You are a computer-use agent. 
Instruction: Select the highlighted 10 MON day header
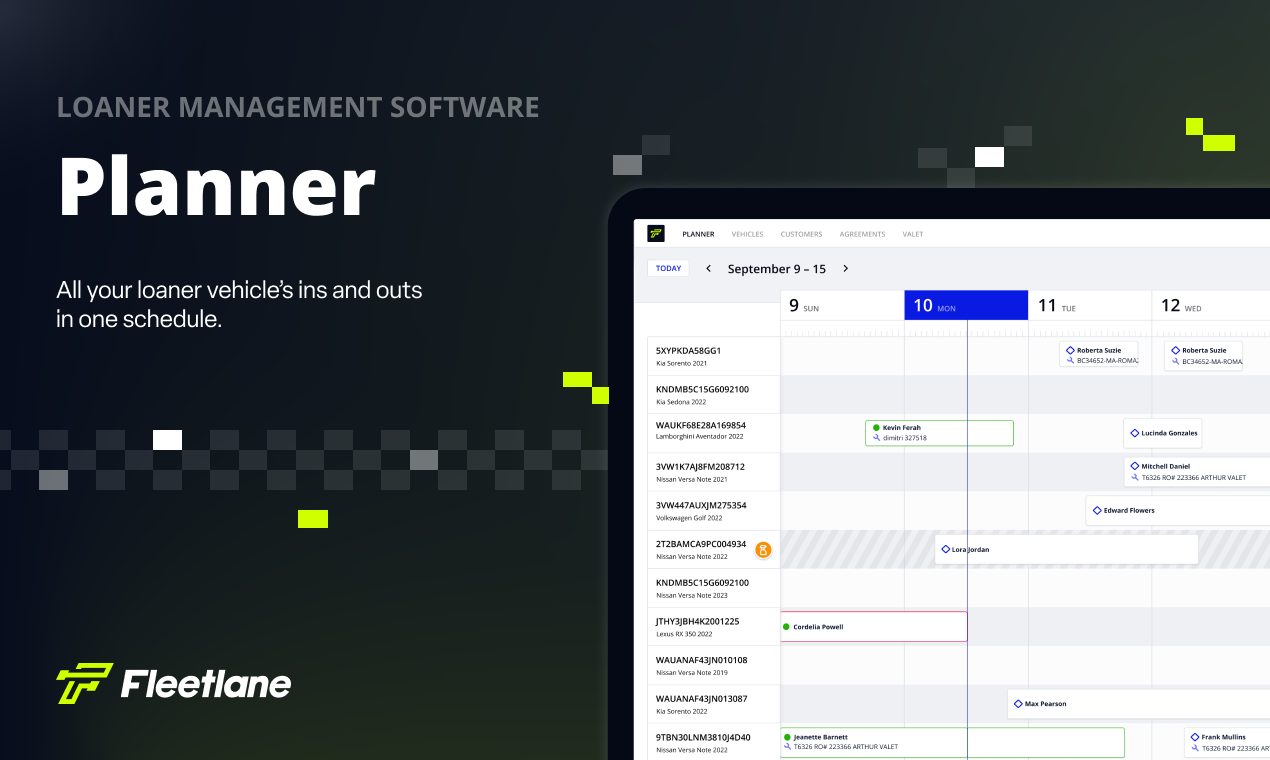tap(965, 305)
